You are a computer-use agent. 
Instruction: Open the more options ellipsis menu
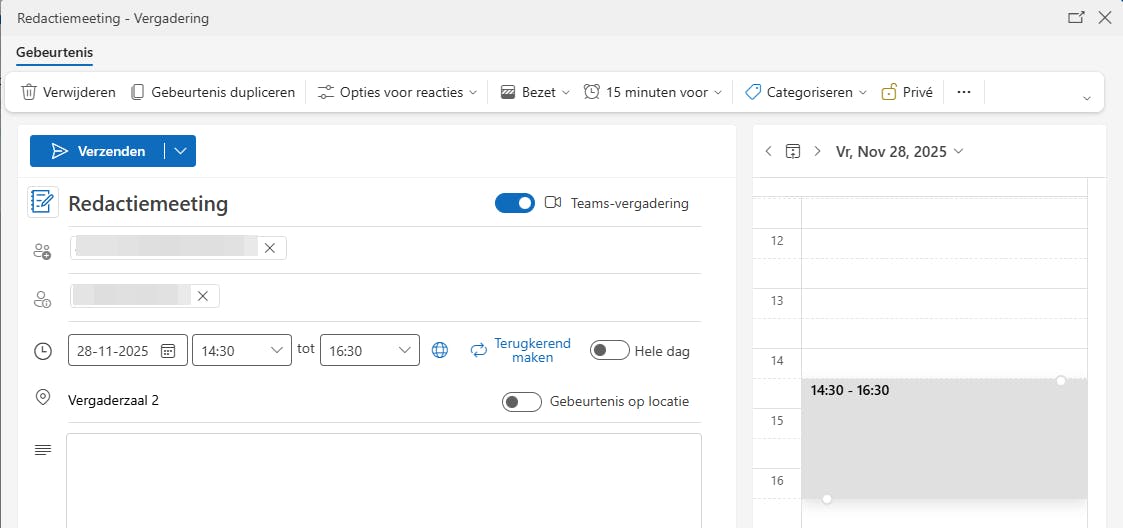(964, 92)
